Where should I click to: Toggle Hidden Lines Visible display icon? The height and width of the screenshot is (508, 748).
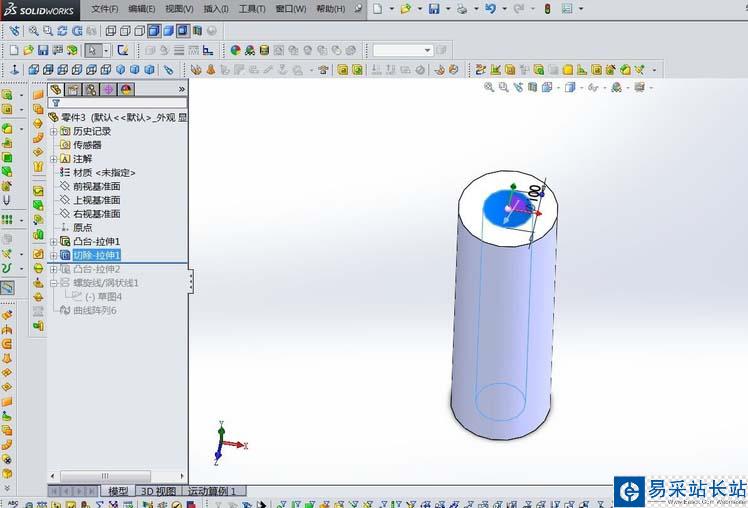(125, 31)
